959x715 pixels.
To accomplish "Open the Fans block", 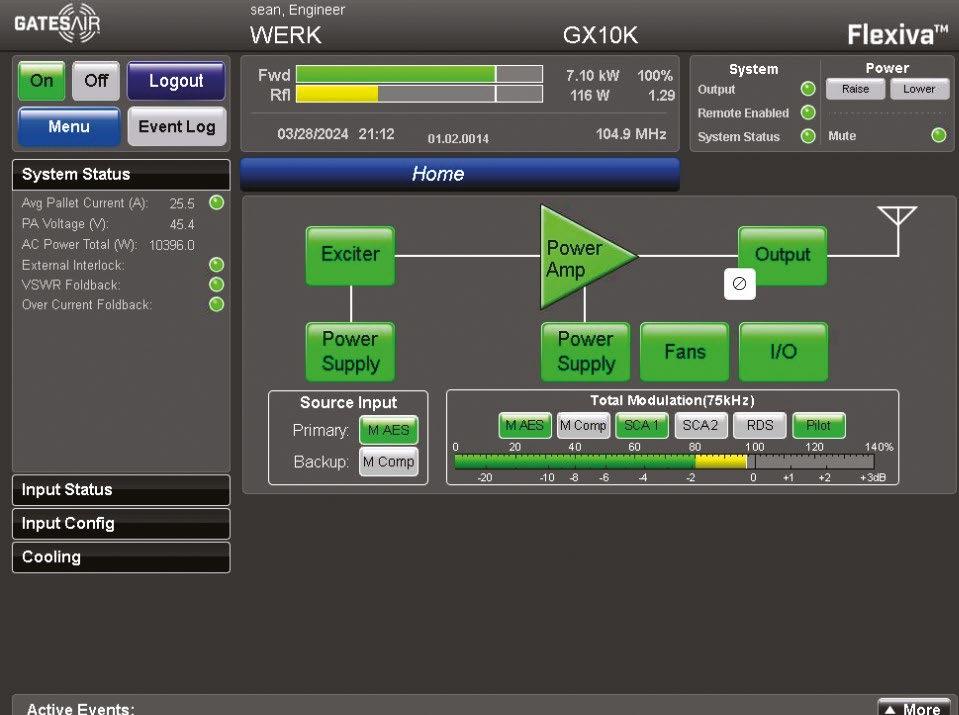I will coord(685,352).
